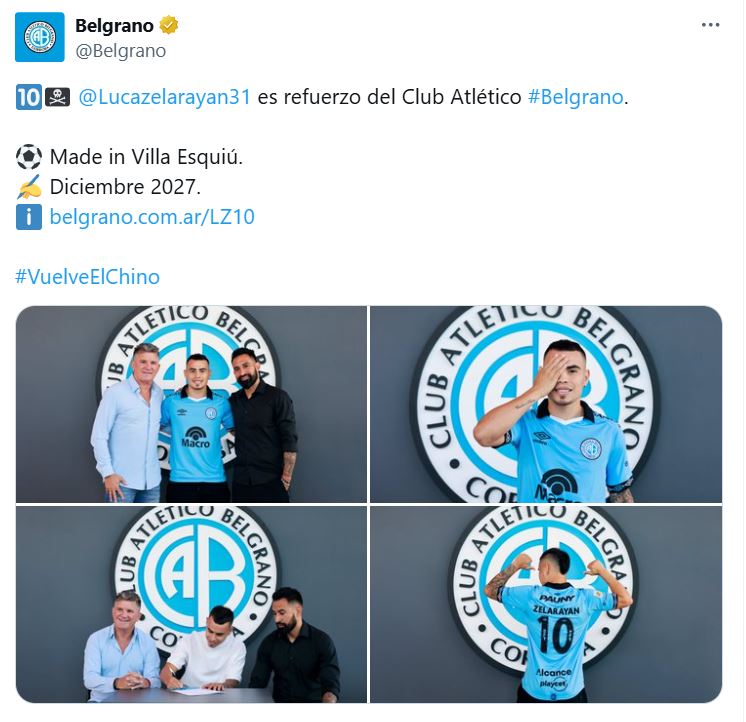Click the soccer ball emoji
Screen dimensions: 746x722
[x=29, y=157]
